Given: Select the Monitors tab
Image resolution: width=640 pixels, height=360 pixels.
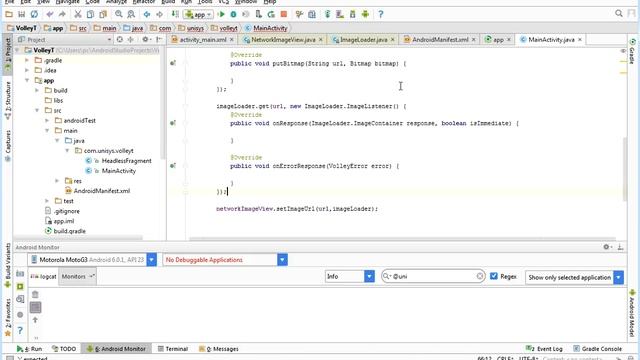Looking at the screenshot, I should point(78,276).
